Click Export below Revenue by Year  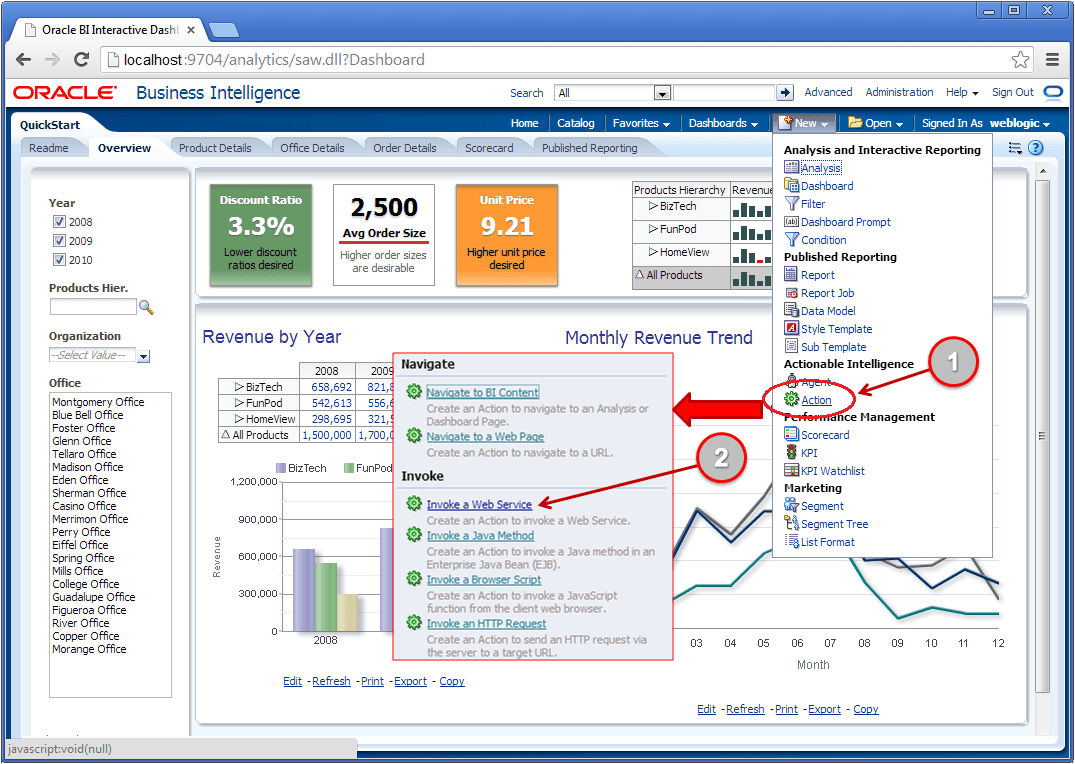click(x=410, y=681)
